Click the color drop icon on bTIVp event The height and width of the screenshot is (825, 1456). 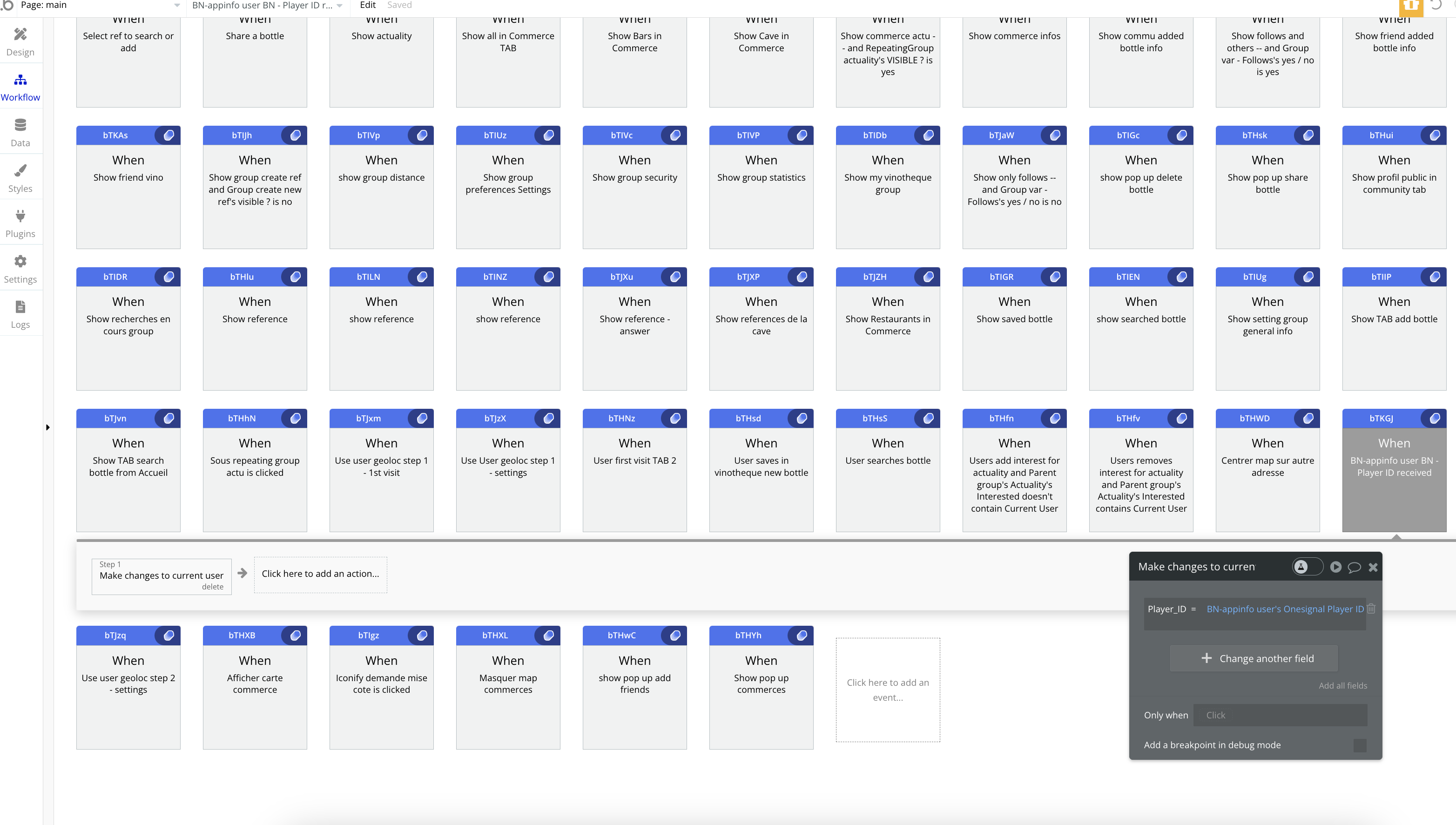pyautogui.click(x=422, y=135)
